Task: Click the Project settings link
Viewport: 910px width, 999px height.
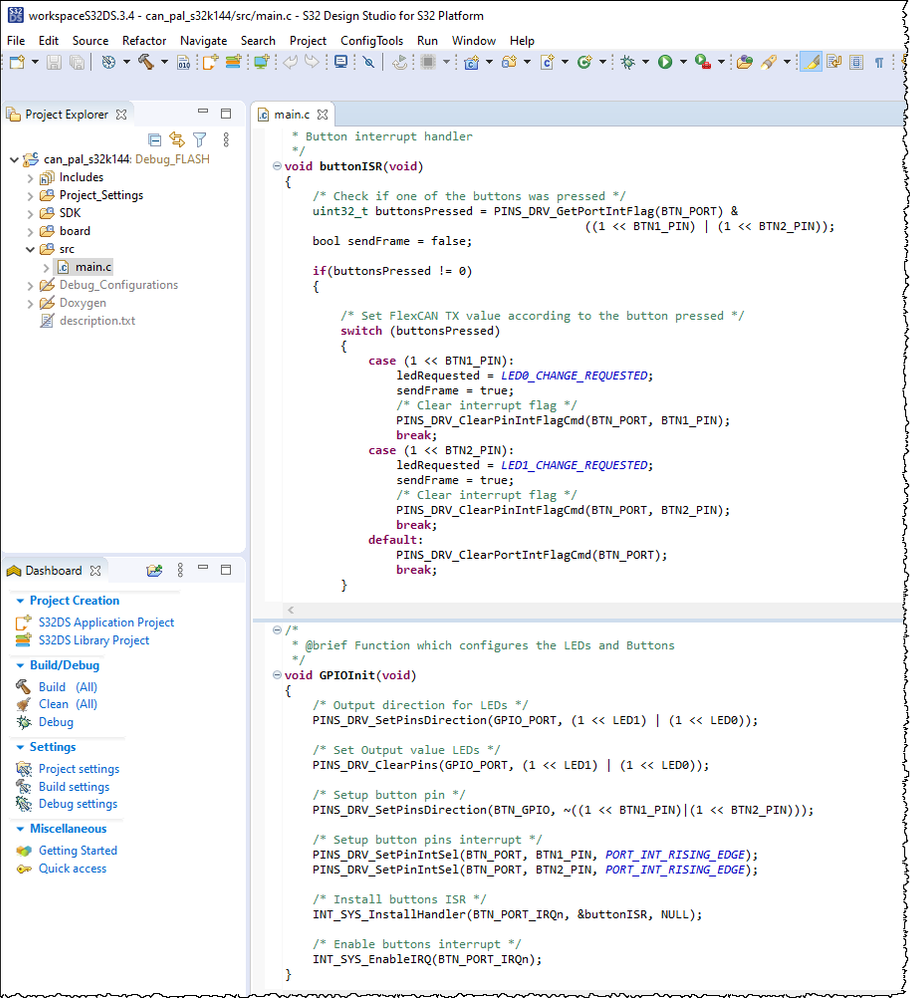Action: tap(78, 769)
